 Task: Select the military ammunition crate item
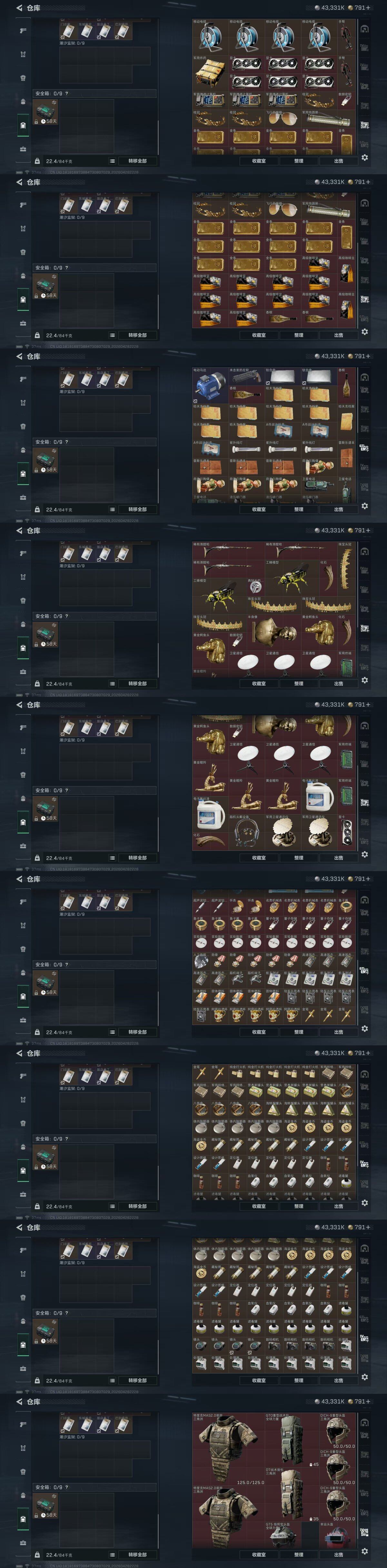click(210, 74)
